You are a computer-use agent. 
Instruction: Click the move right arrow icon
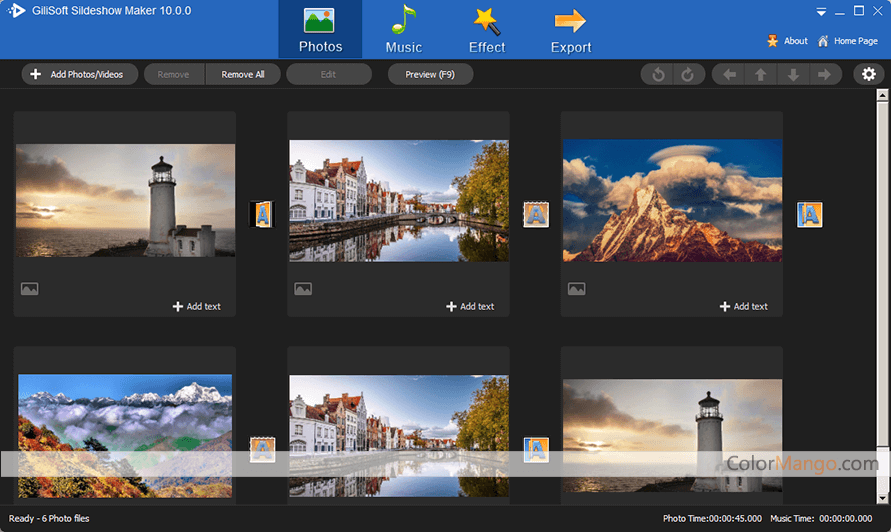pyautogui.click(x=824, y=75)
